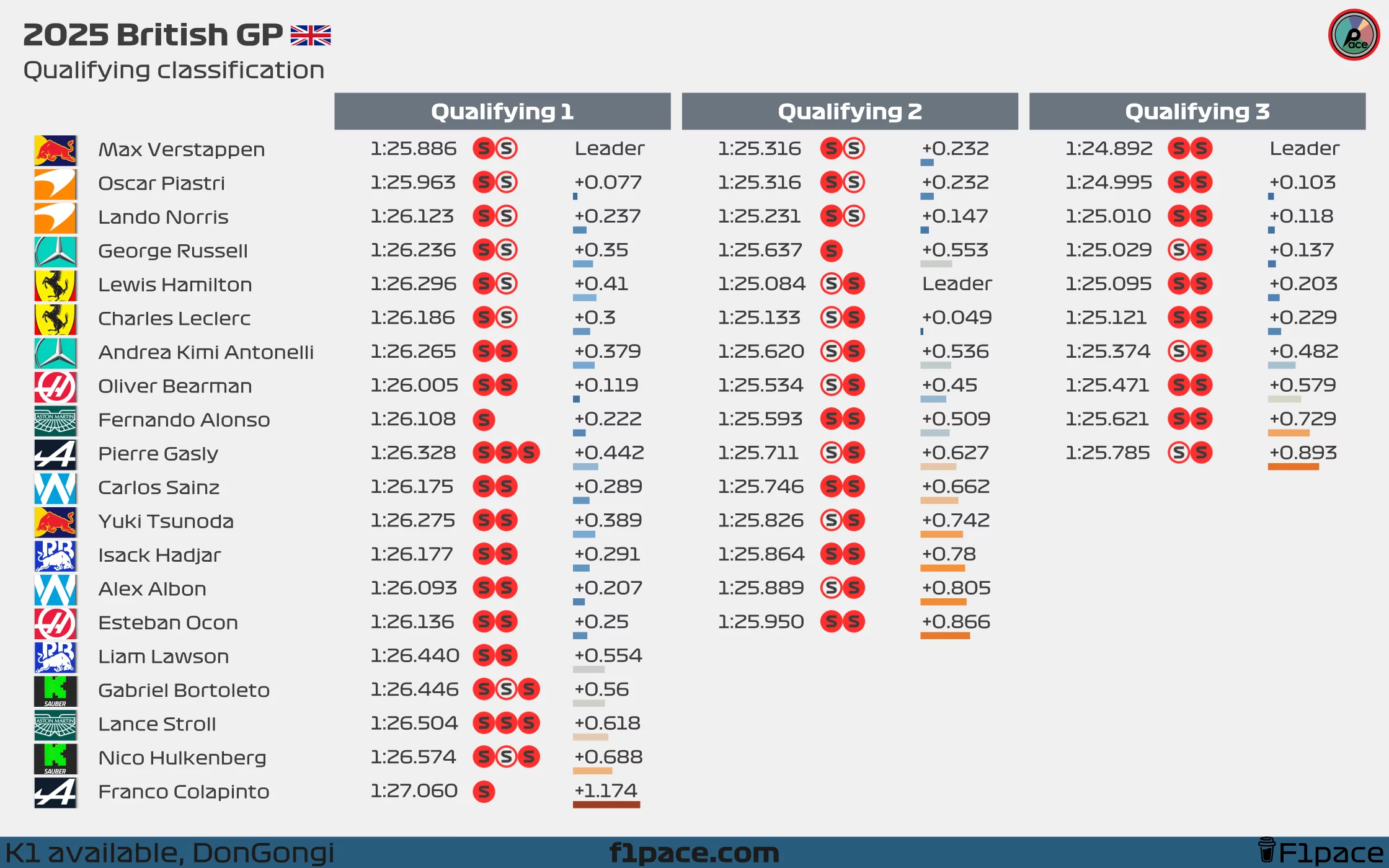Click Max Verstappen's Q1 time 1:25.886
Image resolution: width=1389 pixels, height=868 pixels.
(x=414, y=149)
